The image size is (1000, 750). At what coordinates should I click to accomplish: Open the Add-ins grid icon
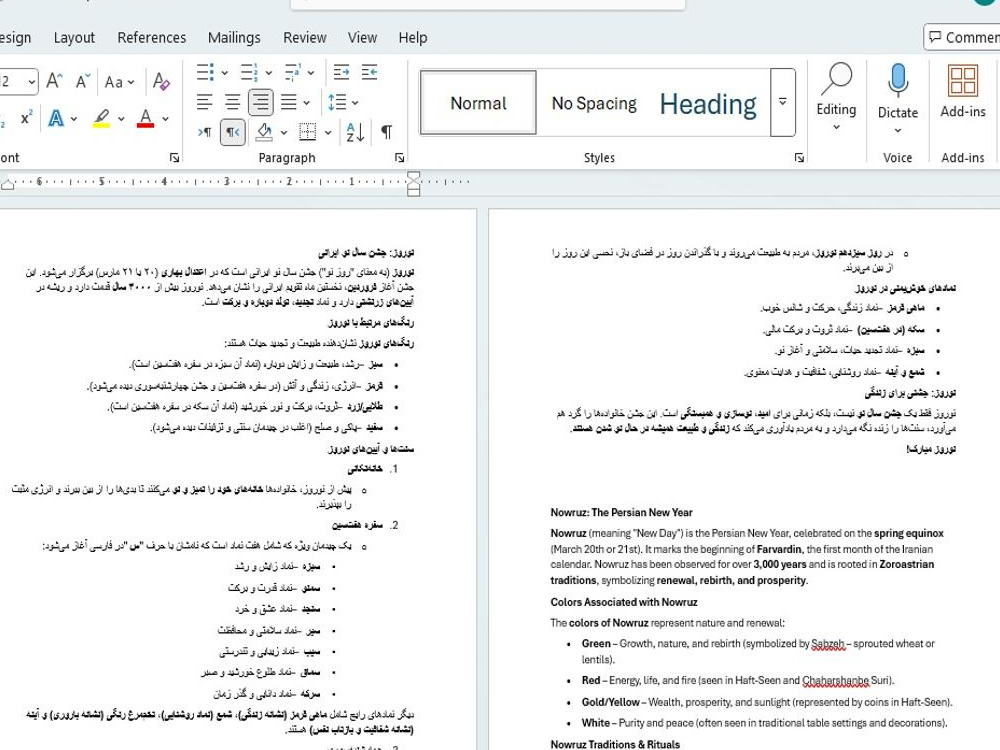click(x=963, y=80)
